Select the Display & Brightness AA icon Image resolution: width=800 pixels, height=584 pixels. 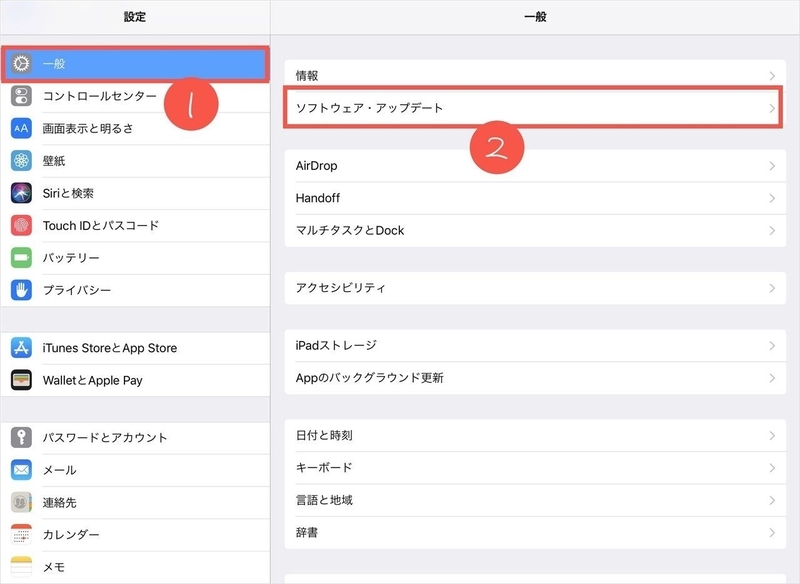click(x=22, y=129)
